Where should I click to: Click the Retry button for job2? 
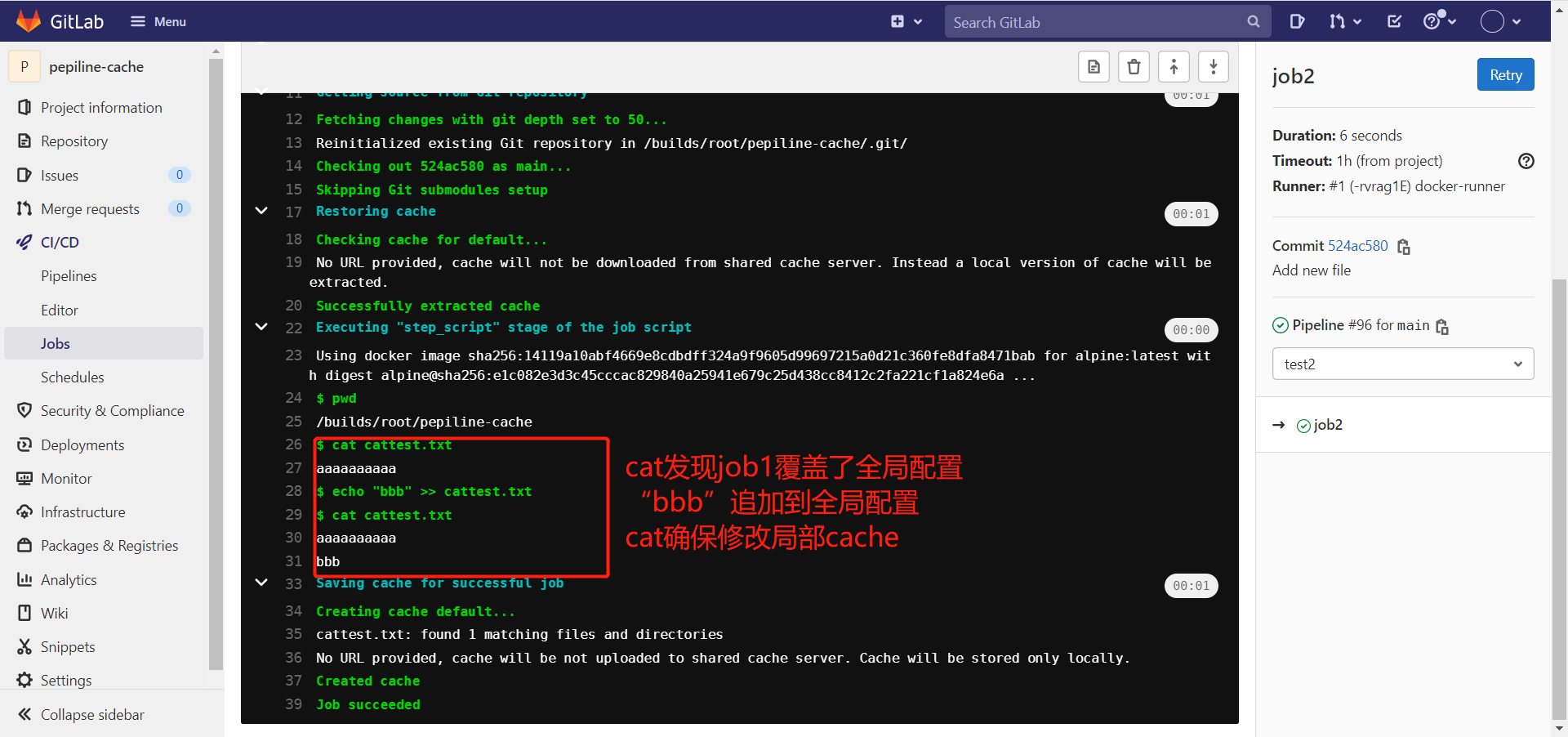(x=1505, y=74)
